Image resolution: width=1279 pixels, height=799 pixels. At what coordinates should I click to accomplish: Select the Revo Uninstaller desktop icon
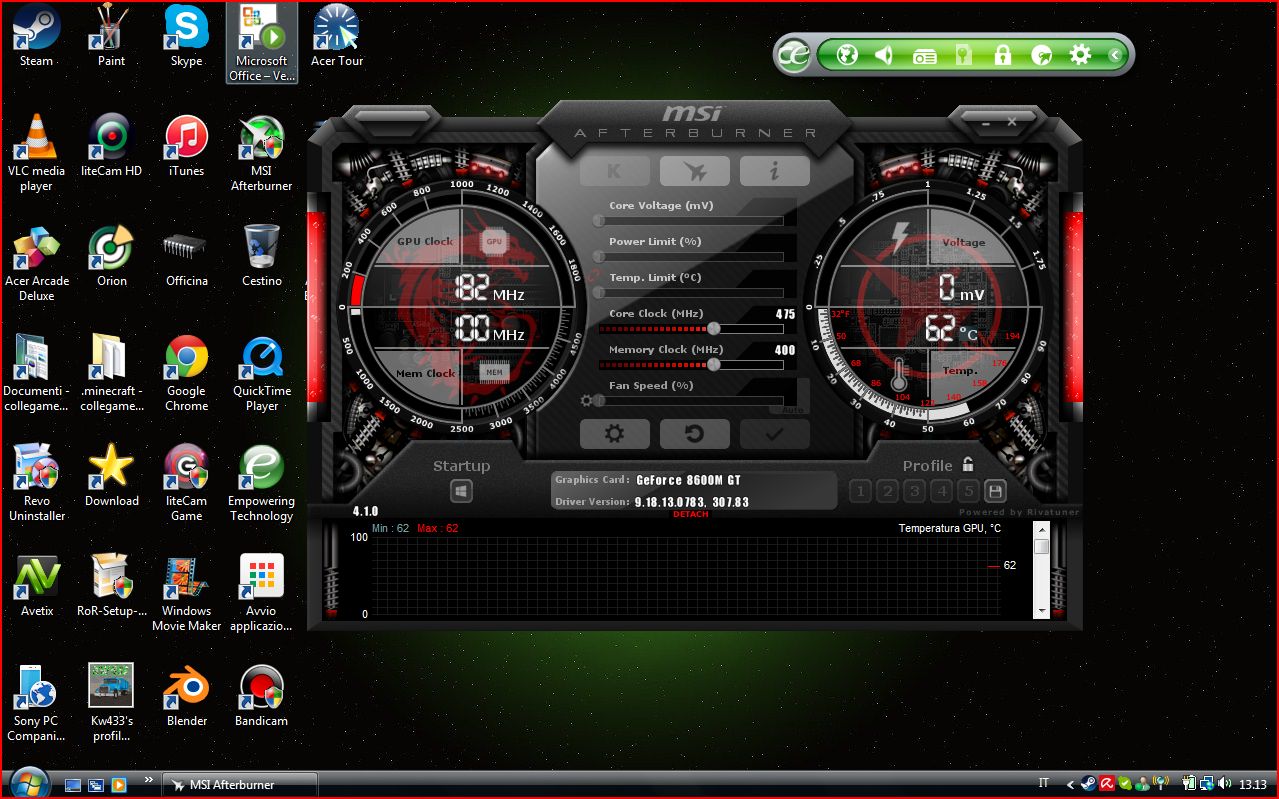tap(37, 483)
